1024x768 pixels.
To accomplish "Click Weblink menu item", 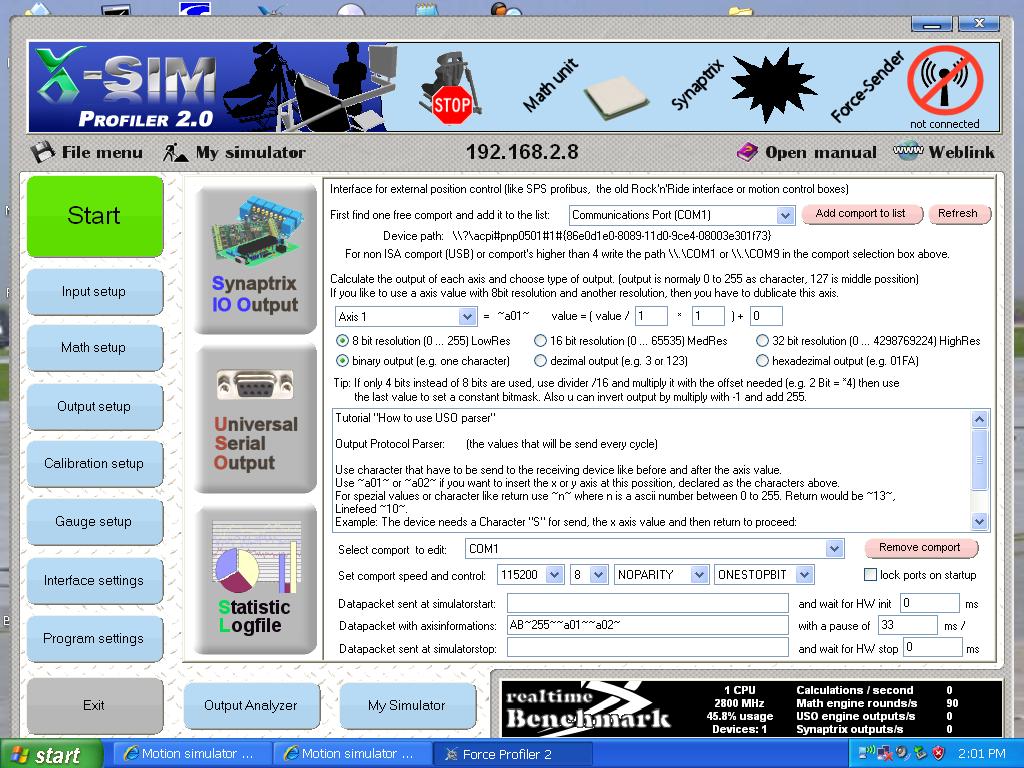I will click(x=961, y=152).
